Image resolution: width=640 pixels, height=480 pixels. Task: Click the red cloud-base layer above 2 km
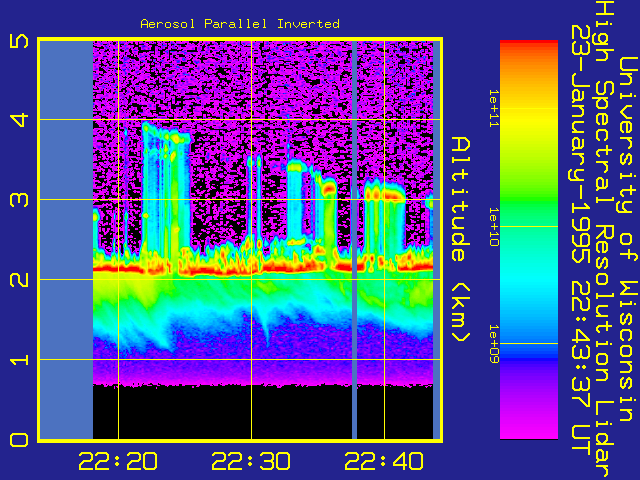tap(261, 269)
